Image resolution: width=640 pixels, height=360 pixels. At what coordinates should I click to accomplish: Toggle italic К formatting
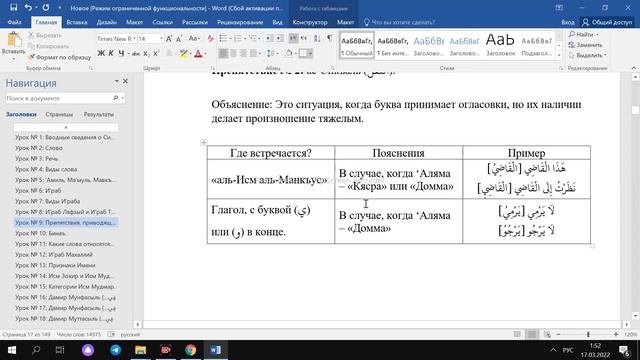point(111,53)
